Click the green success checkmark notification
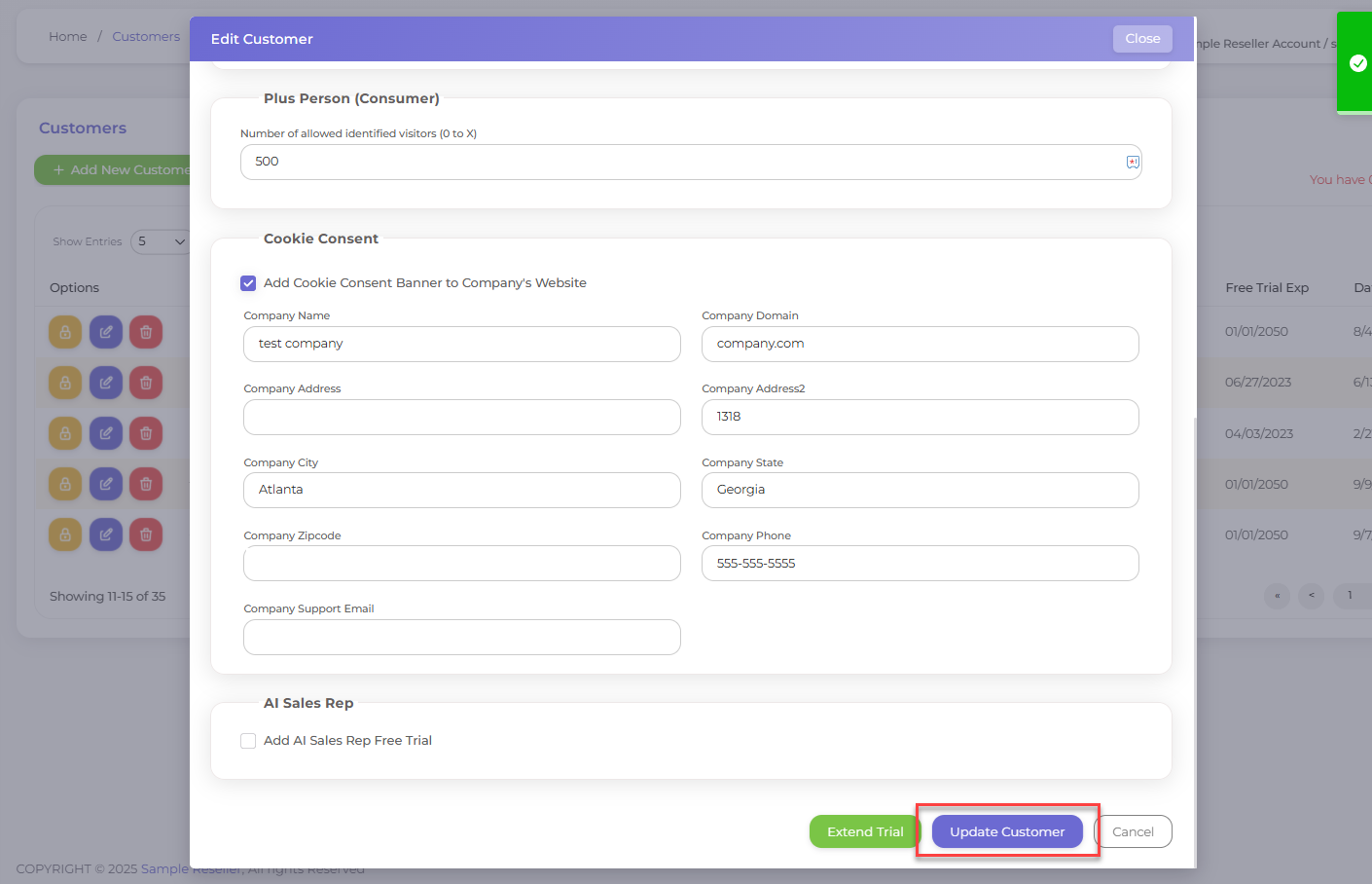This screenshot has width=1372, height=884. (1358, 63)
